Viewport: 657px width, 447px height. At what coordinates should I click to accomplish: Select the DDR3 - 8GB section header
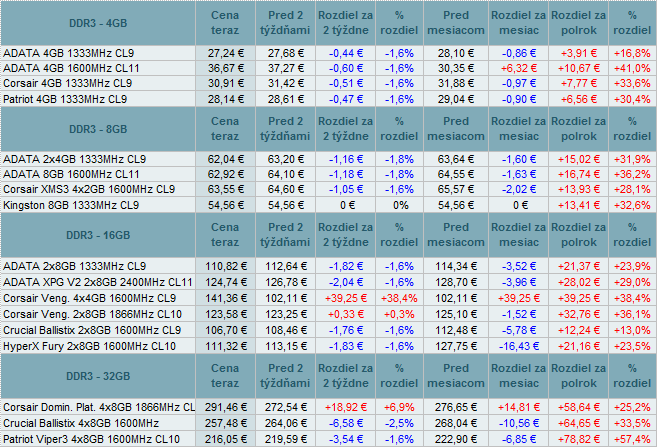(98, 129)
